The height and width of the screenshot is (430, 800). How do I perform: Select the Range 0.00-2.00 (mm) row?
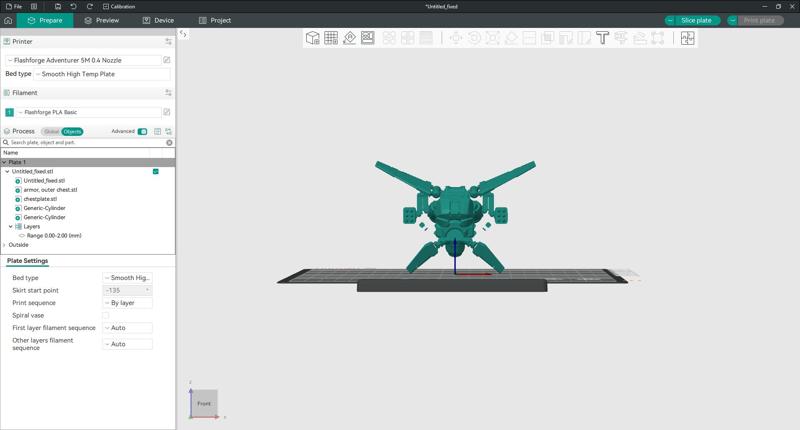[54, 236]
